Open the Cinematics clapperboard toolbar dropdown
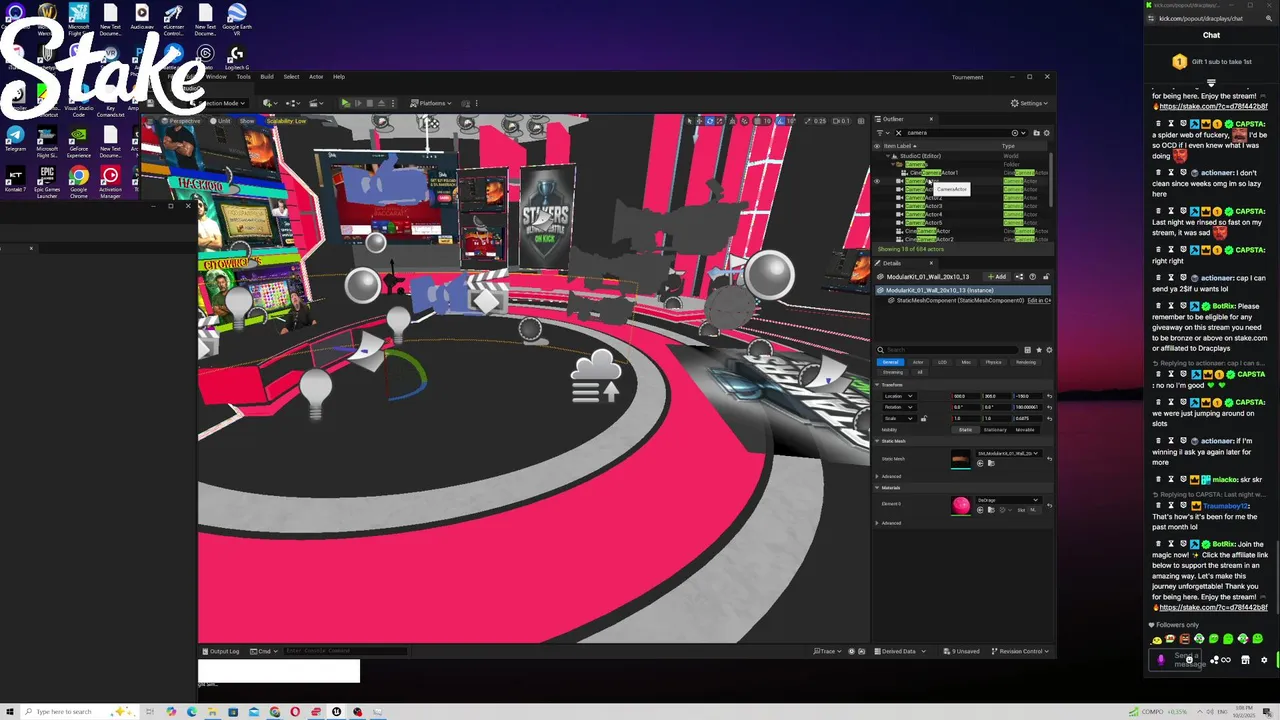This screenshot has height=720, width=1280. (x=316, y=103)
